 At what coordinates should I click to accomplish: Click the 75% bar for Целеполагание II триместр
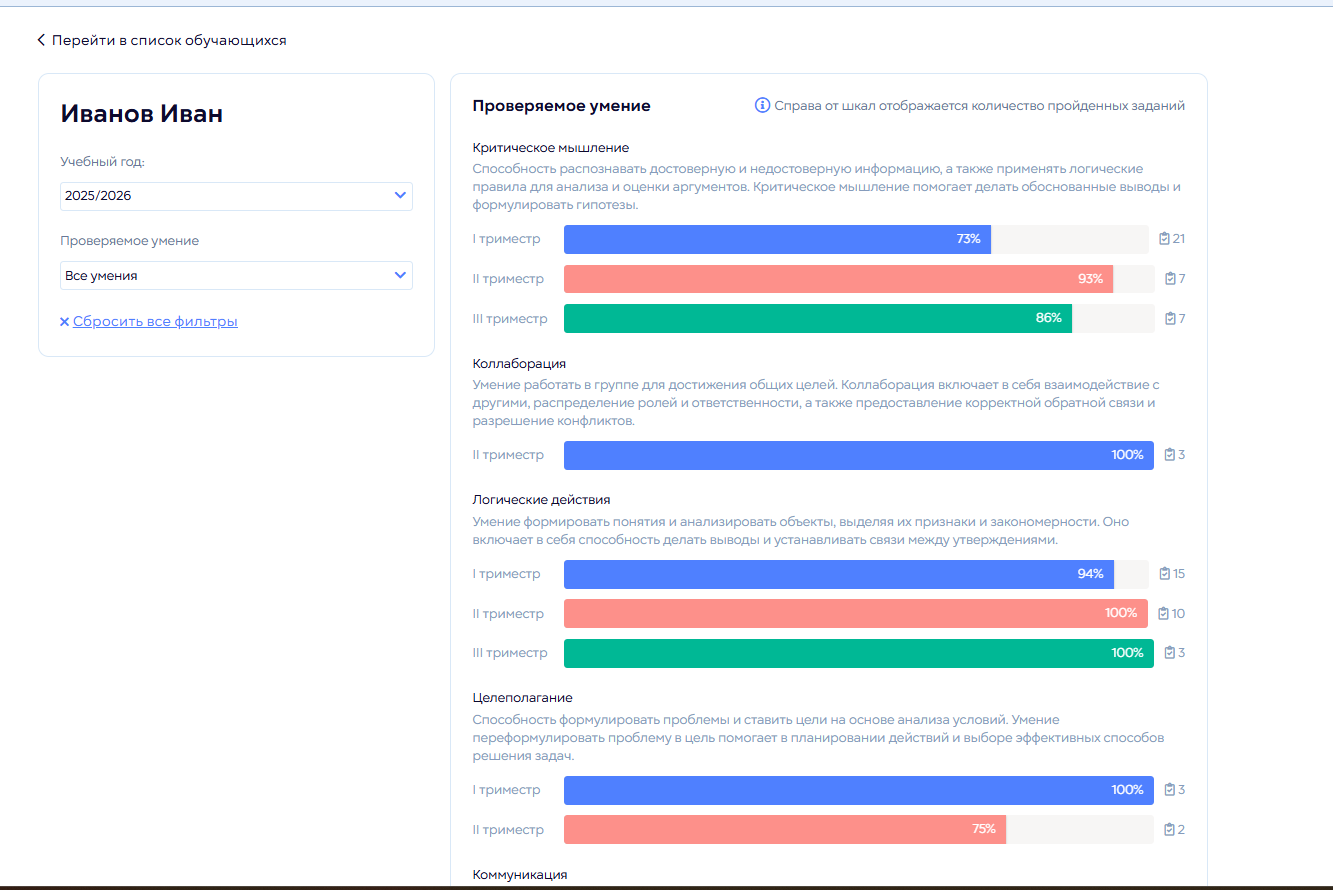(785, 830)
